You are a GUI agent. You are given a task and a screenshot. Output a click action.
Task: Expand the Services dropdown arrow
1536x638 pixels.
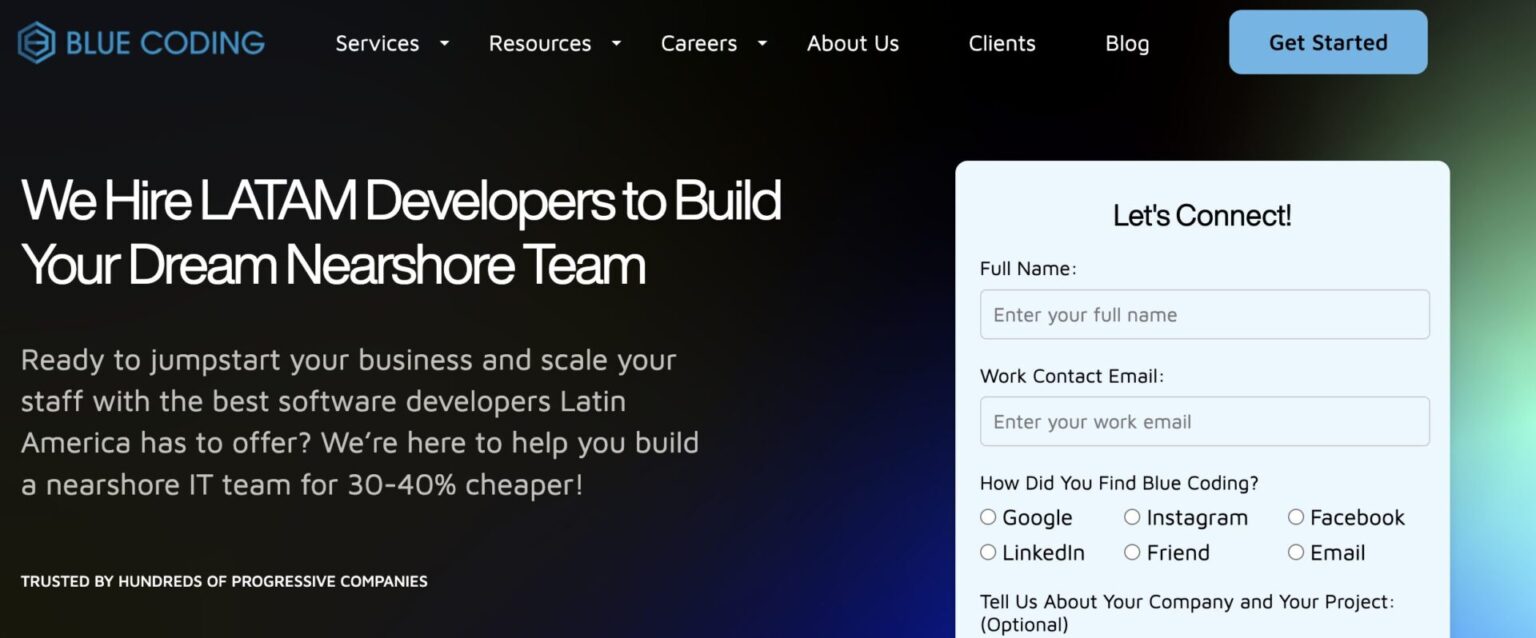click(x=445, y=44)
